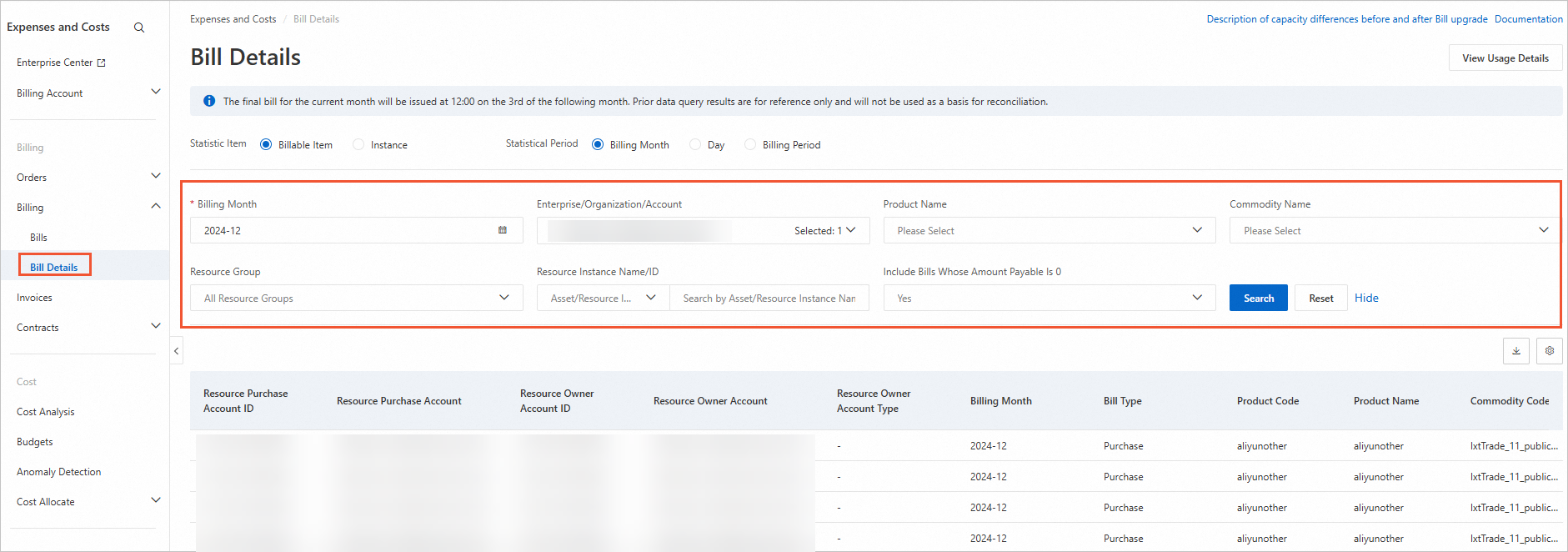Click the Bill Type column header
The width and height of the screenshot is (1568, 552).
(1123, 401)
